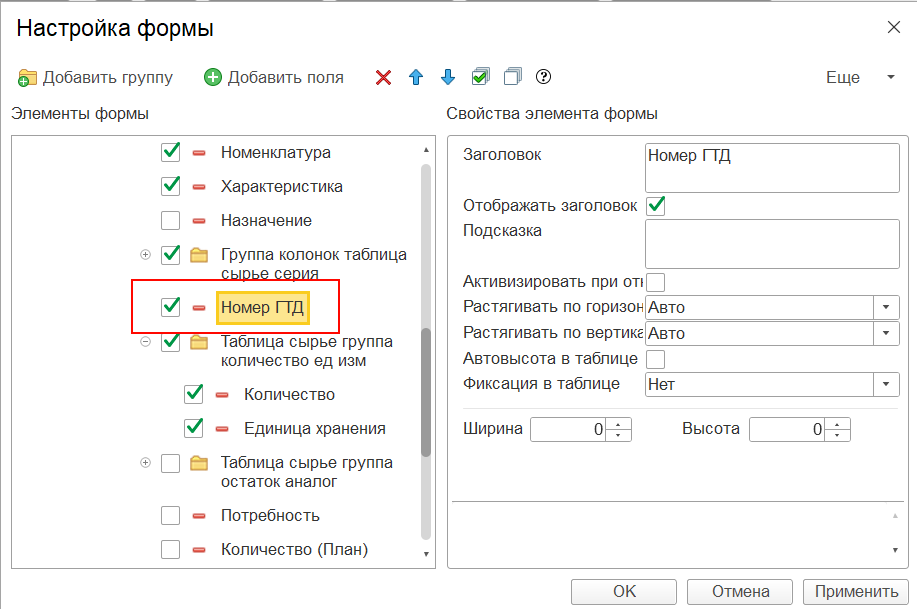Click the Добавить группу folder icon

[x=27, y=78]
